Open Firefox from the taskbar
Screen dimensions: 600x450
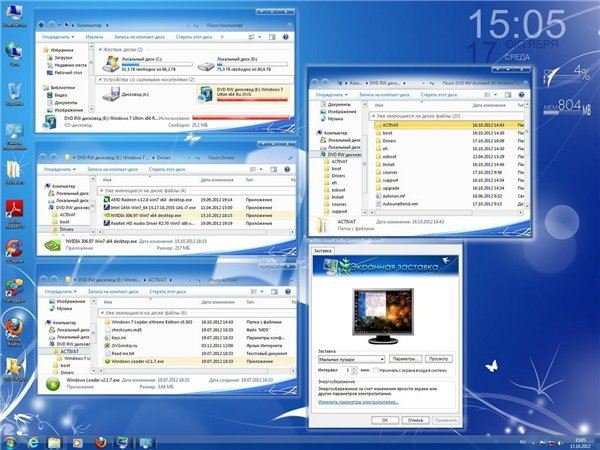coord(101,443)
